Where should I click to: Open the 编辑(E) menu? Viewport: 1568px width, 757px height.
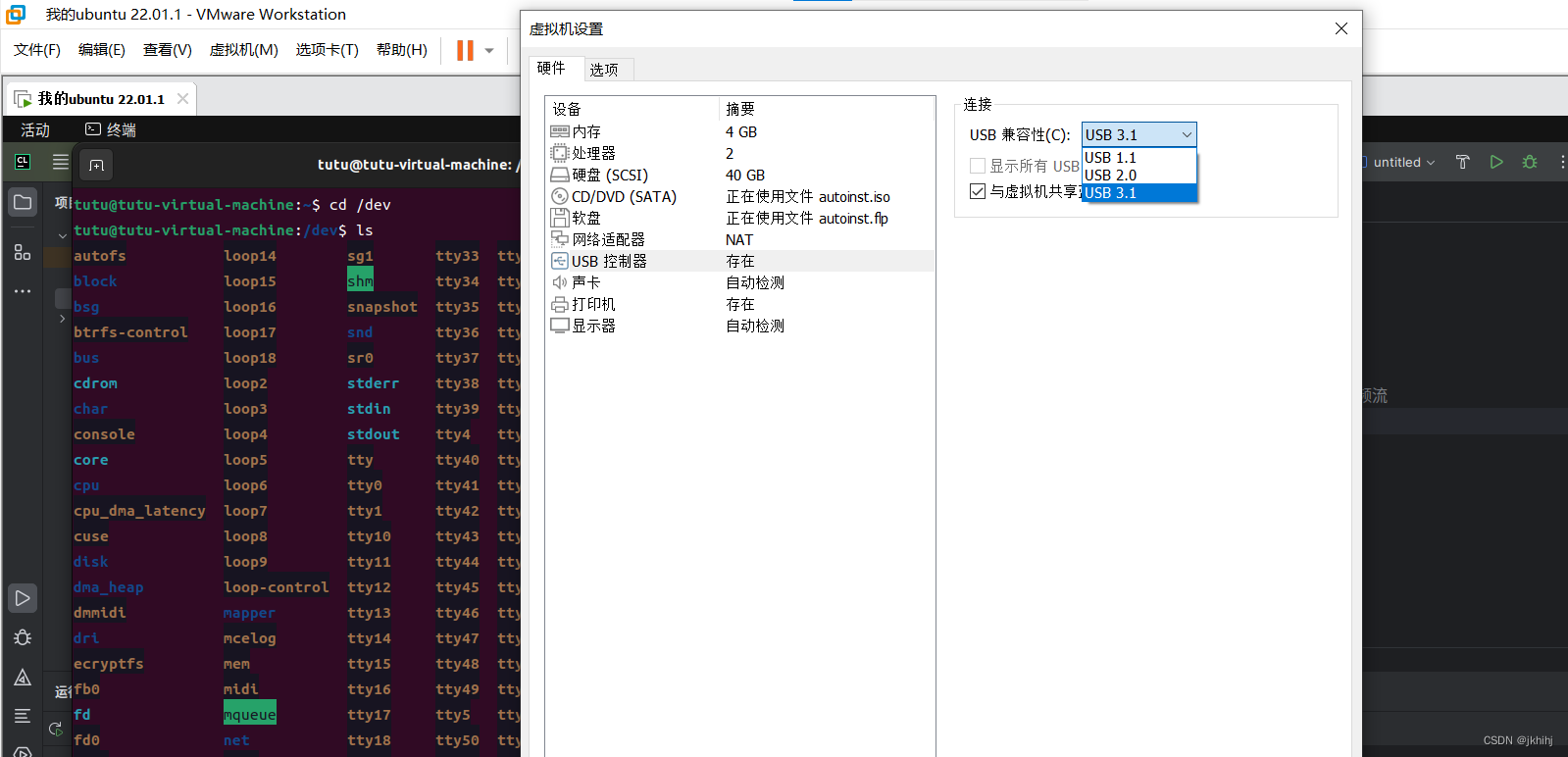[102, 50]
